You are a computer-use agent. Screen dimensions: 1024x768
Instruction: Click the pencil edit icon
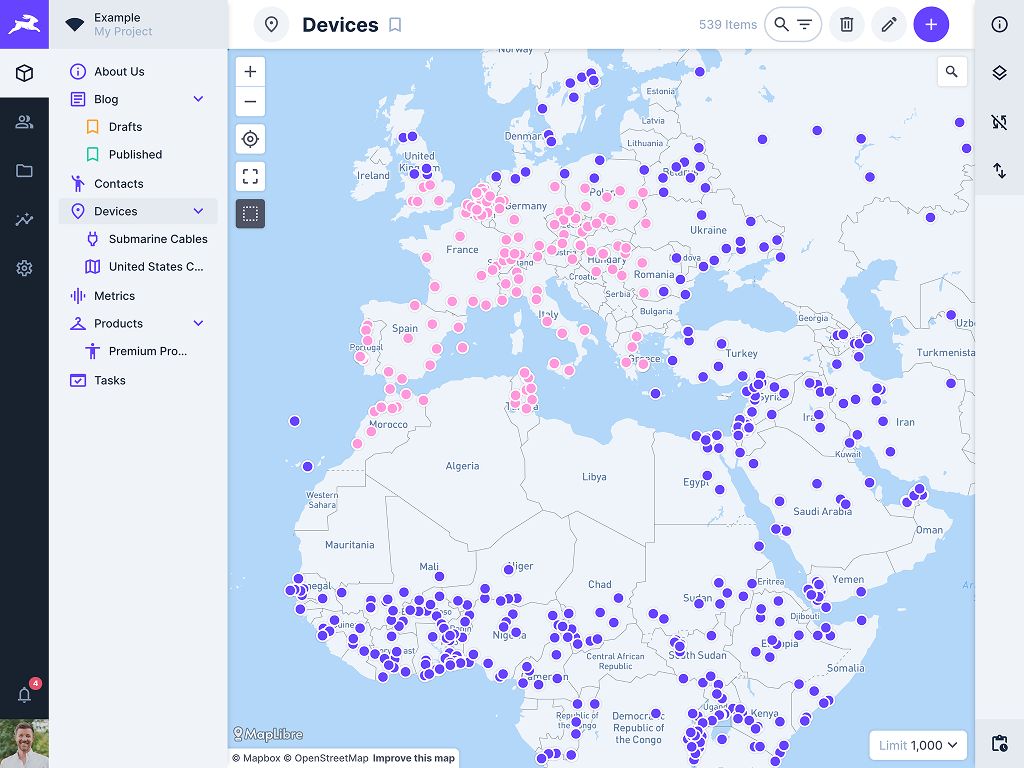(888, 24)
